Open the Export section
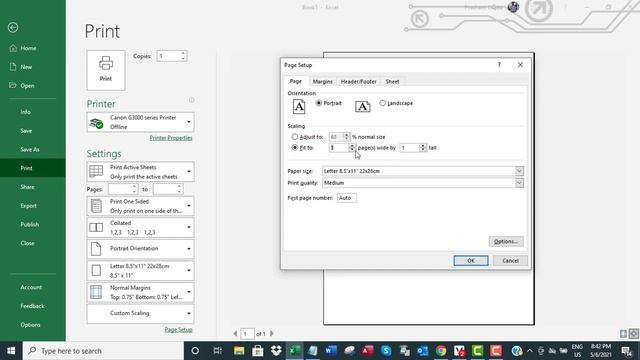Image resolution: width=640 pixels, height=360 pixels. point(29,206)
